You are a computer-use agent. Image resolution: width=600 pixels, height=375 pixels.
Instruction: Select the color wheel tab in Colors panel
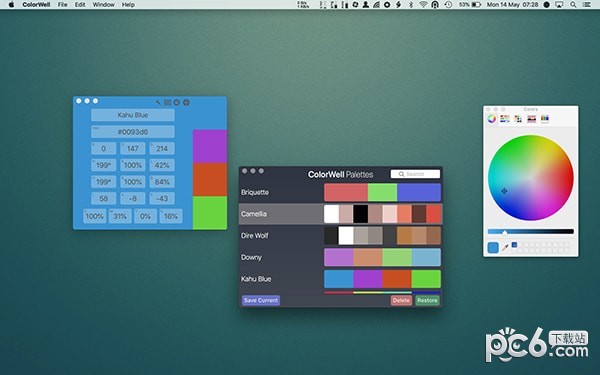(x=492, y=119)
